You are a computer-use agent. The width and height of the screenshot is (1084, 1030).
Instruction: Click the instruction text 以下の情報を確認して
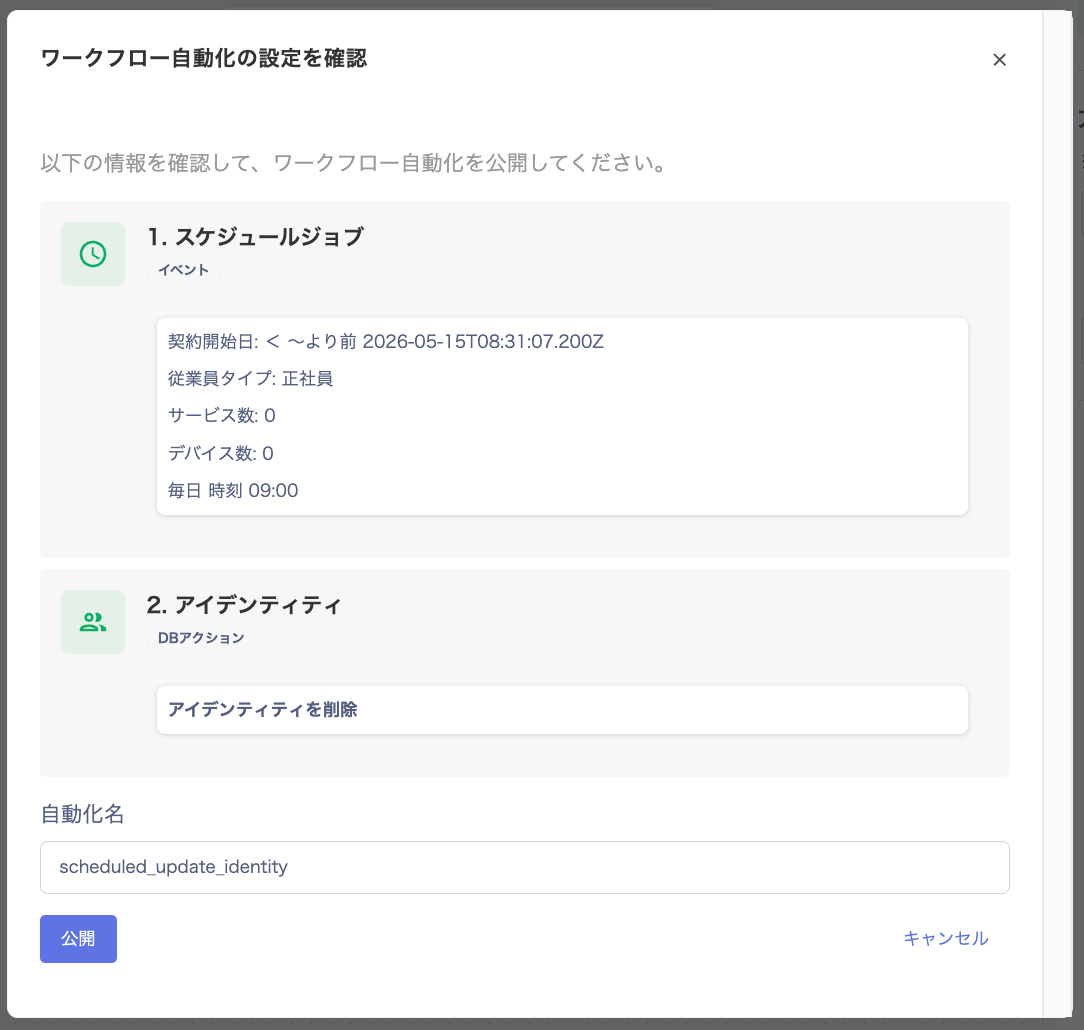(x=353, y=163)
